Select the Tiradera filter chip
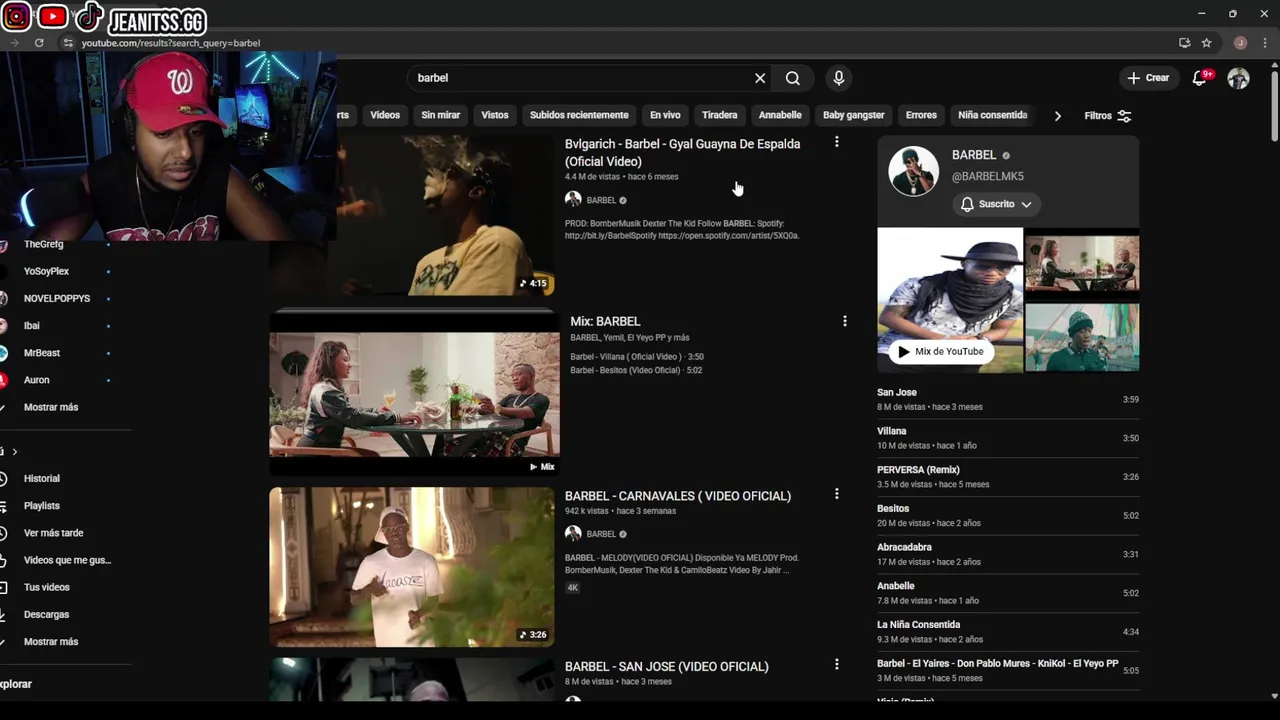The height and width of the screenshot is (720, 1280). [x=719, y=115]
